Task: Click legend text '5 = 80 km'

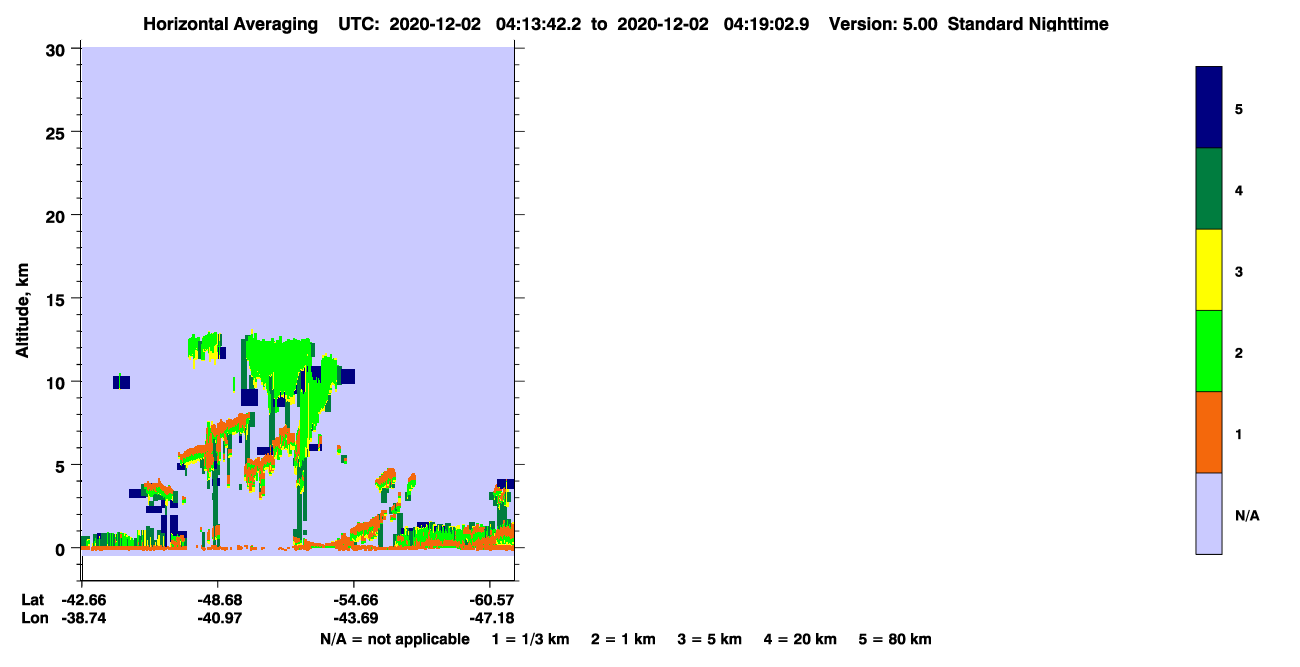Action: tap(895, 639)
